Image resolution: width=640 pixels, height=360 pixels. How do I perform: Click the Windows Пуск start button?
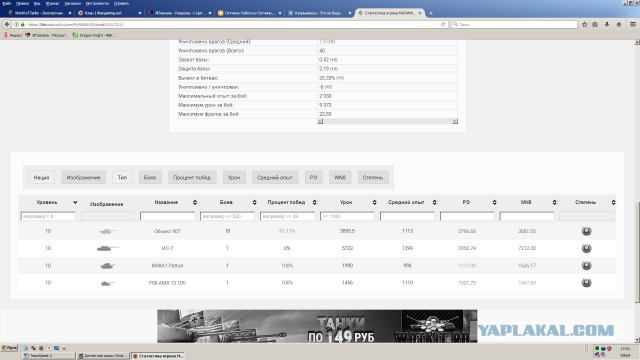click(x=9, y=348)
